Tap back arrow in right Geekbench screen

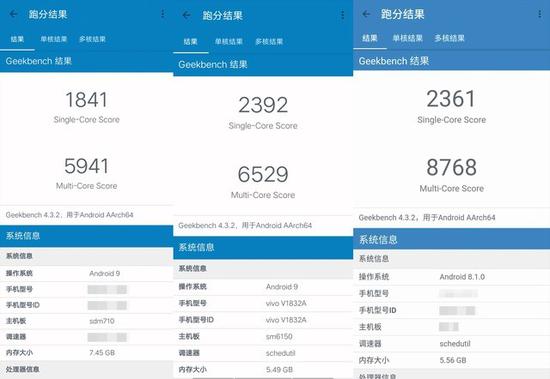[366, 14]
